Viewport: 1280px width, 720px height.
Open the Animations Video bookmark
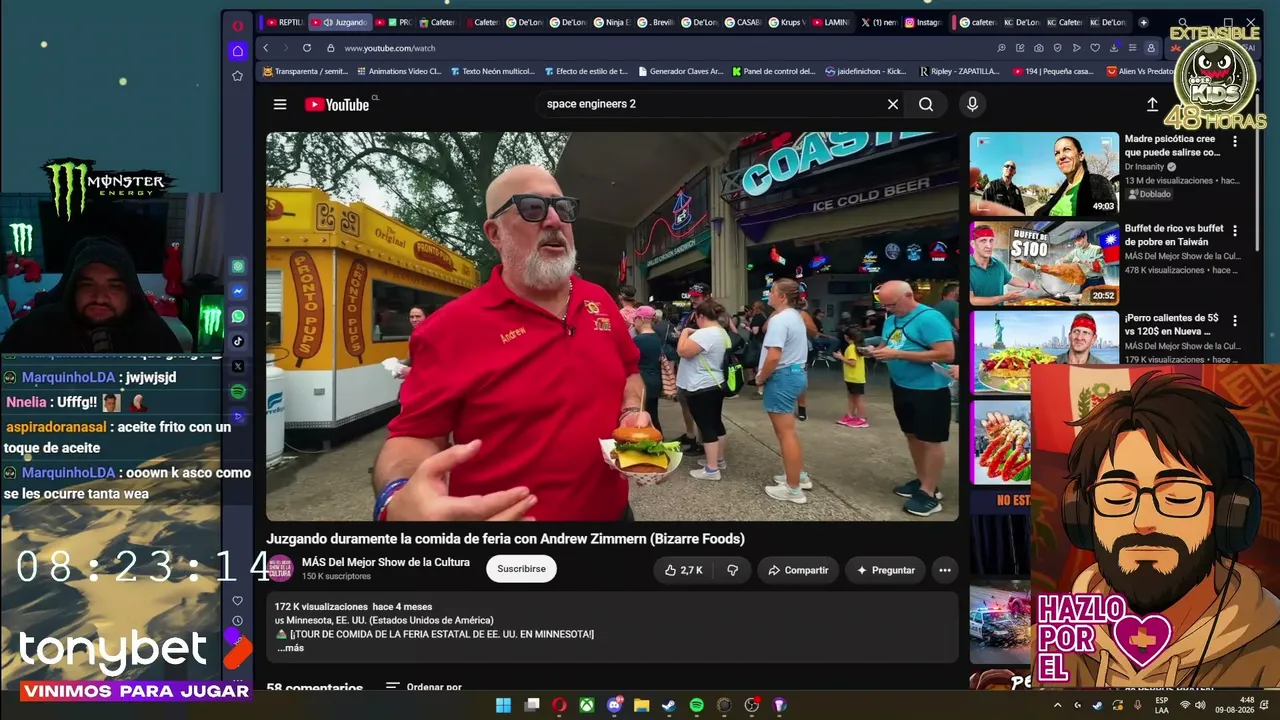point(398,72)
